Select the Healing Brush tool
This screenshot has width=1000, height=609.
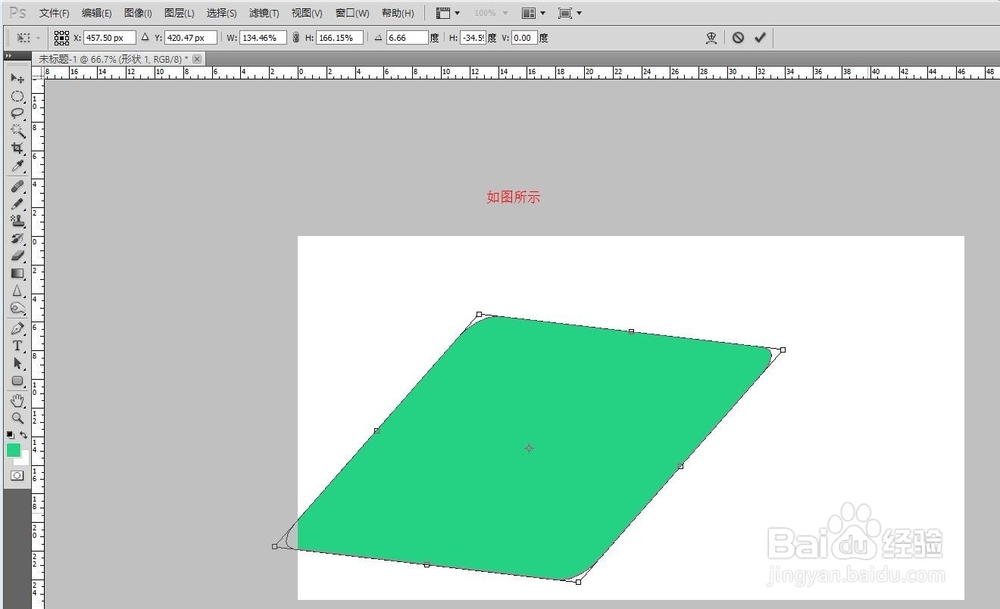point(17,186)
